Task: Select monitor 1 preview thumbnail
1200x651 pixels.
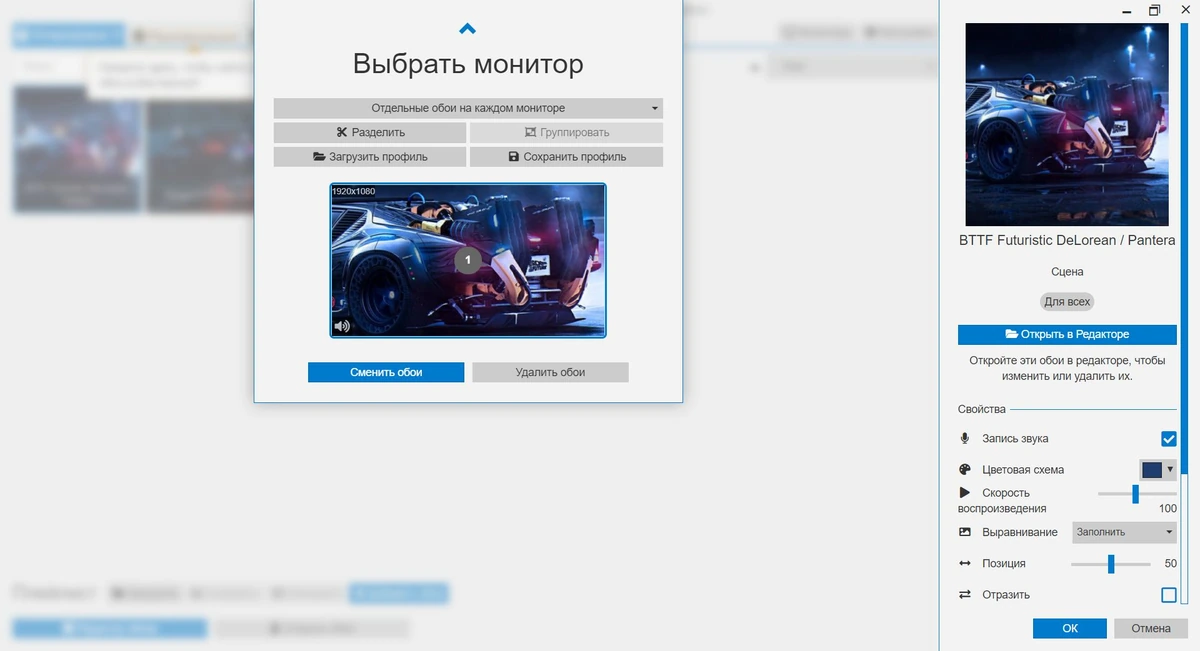Action: tap(468, 260)
